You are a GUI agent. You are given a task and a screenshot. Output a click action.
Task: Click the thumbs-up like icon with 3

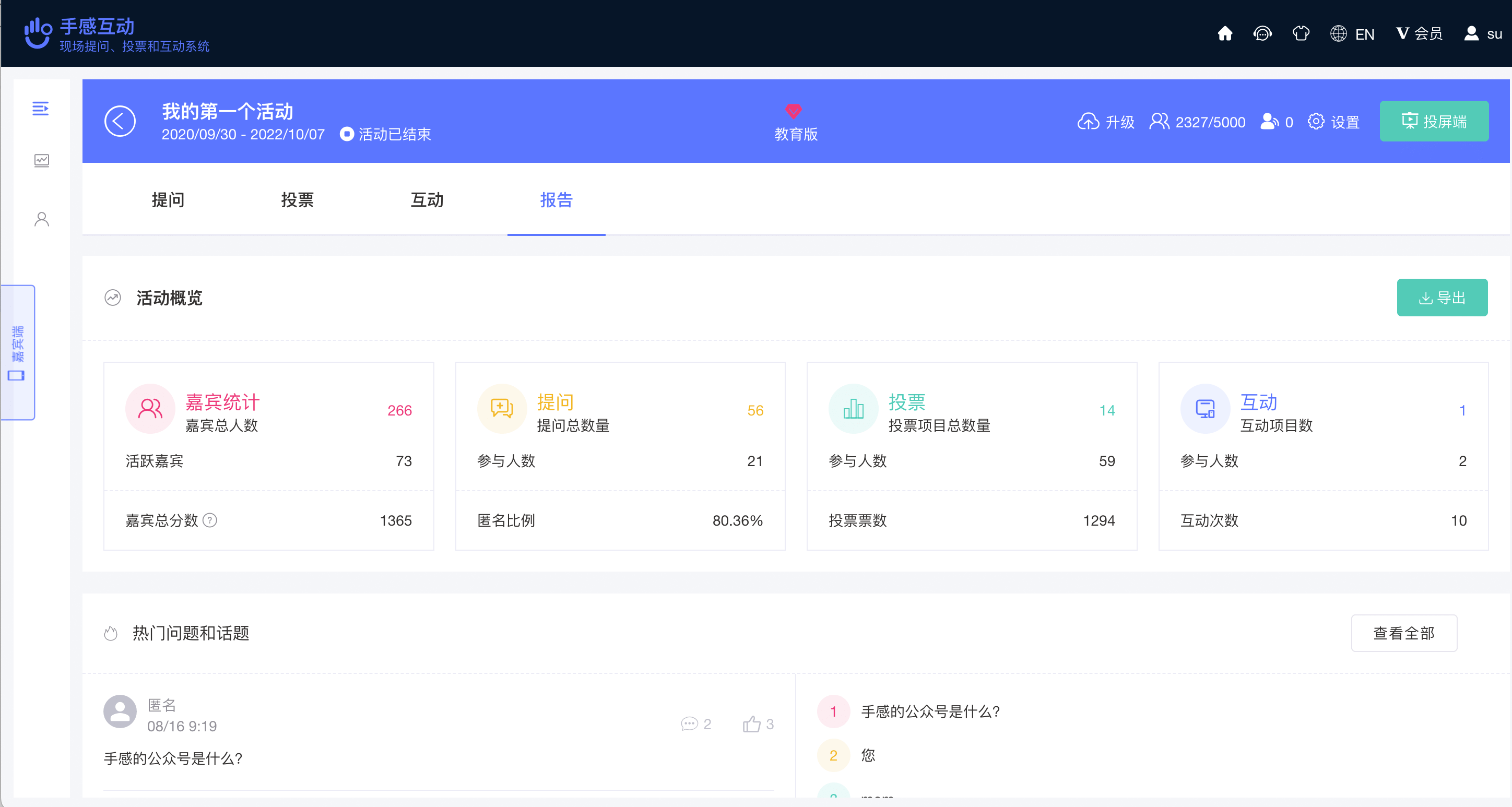point(751,723)
